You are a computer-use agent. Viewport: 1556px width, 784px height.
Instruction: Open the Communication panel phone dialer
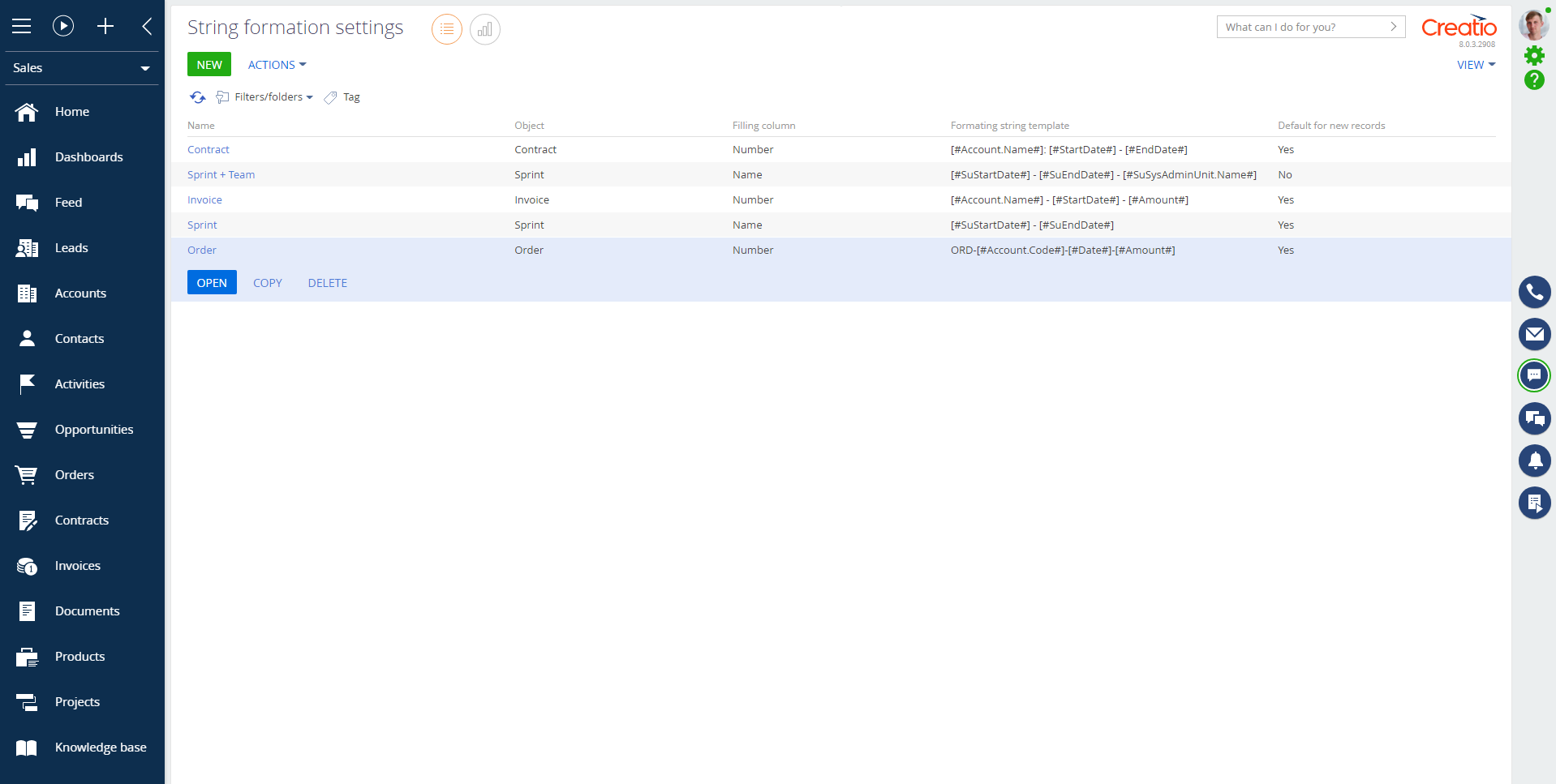(x=1535, y=292)
